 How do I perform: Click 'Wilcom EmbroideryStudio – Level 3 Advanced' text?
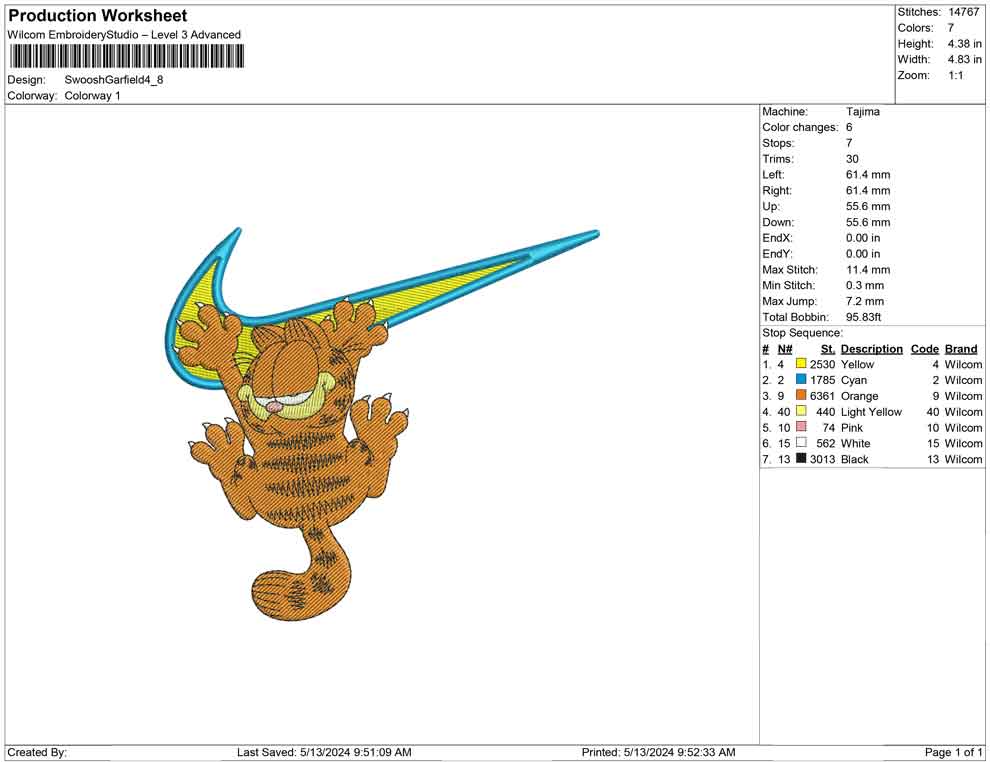pyautogui.click(x=124, y=35)
